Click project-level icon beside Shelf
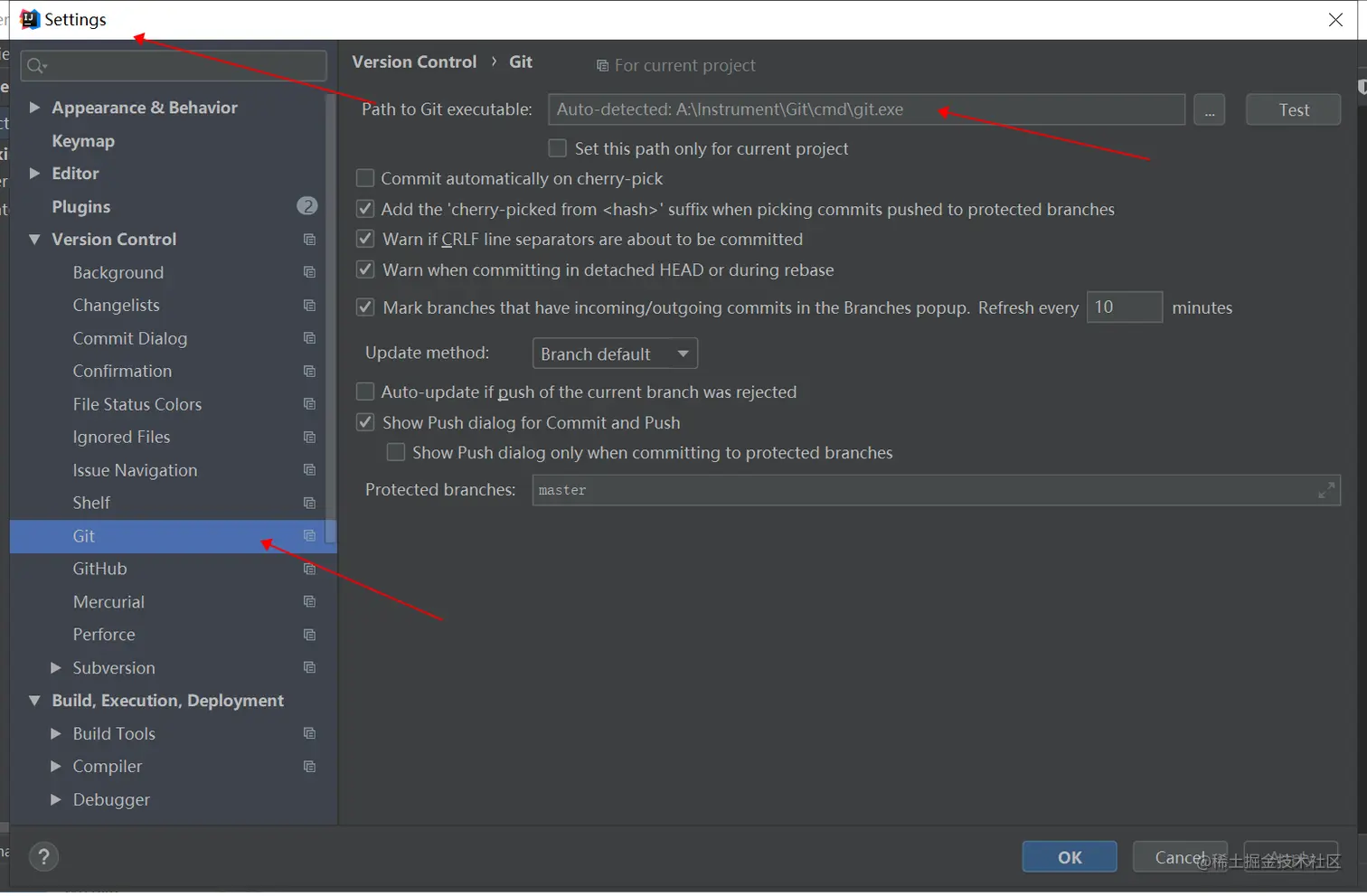The width and height of the screenshot is (1367, 896). click(x=309, y=503)
